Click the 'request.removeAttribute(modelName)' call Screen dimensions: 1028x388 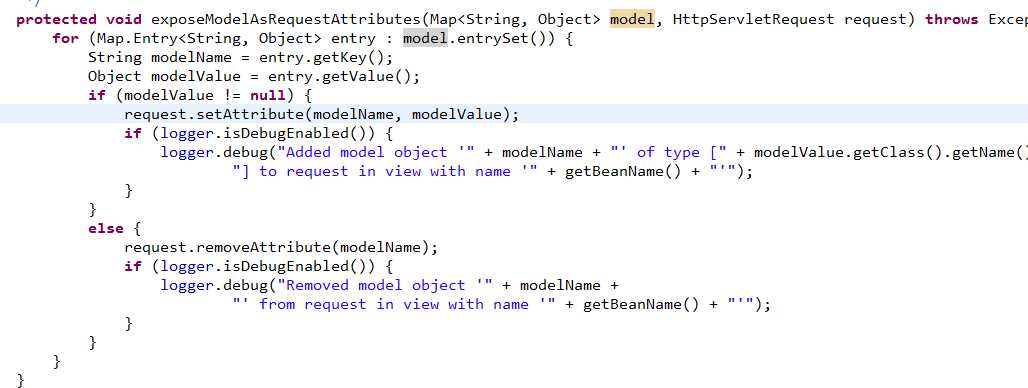click(277, 248)
